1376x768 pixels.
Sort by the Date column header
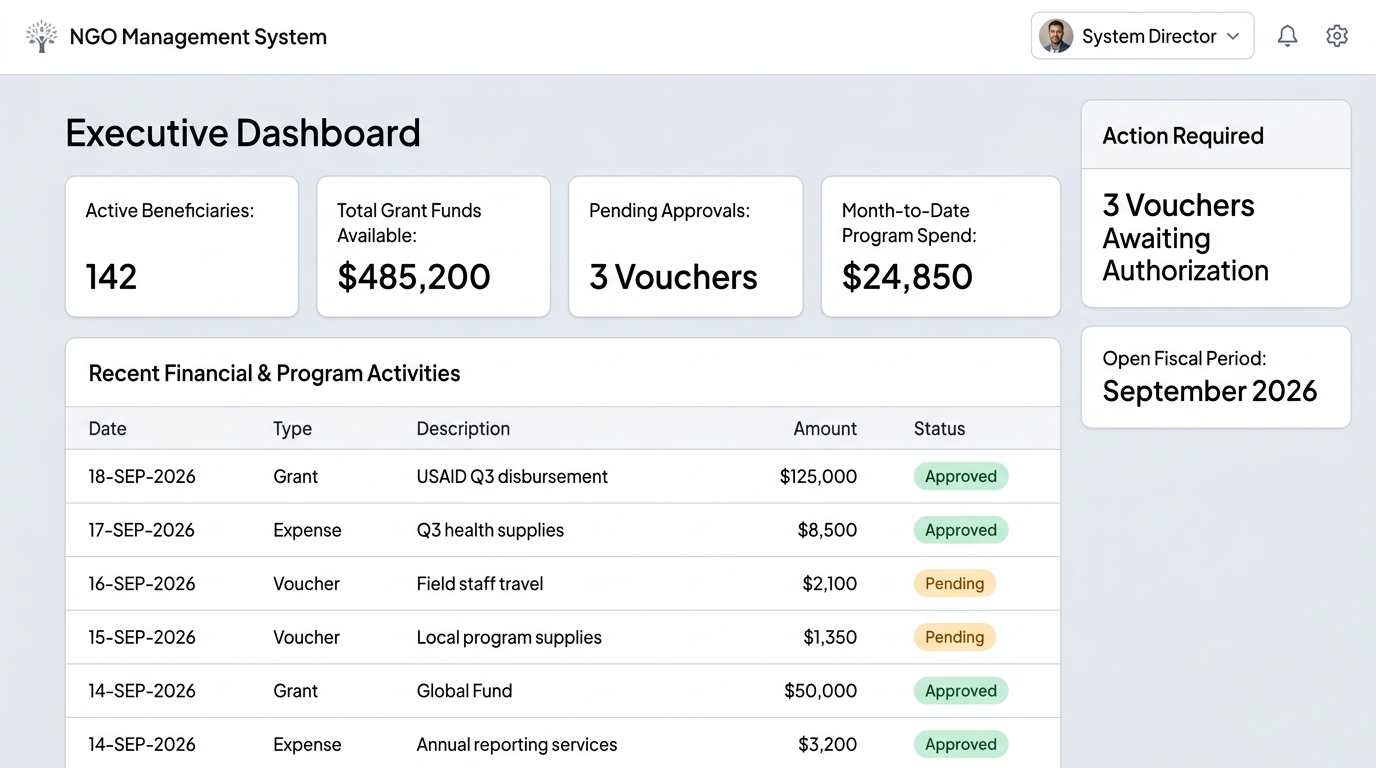tap(107, 429)
